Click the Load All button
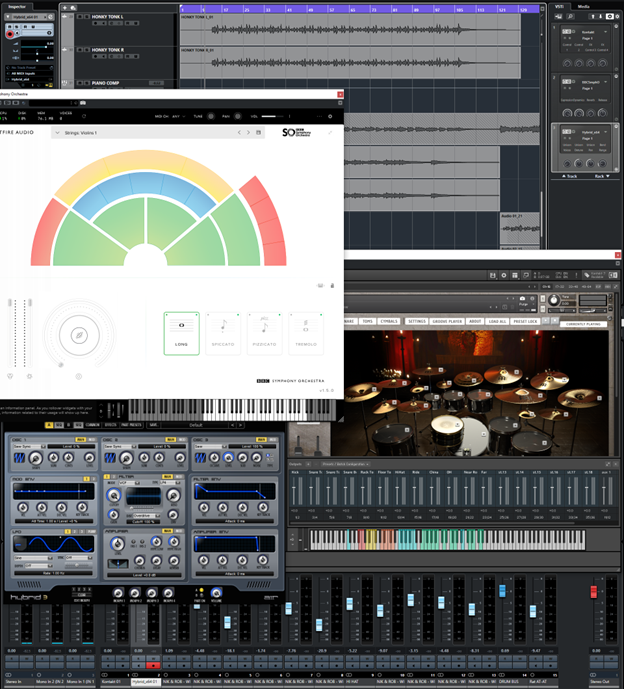The height and width of the screenshot is (689, 624). [x=497, y=321]
